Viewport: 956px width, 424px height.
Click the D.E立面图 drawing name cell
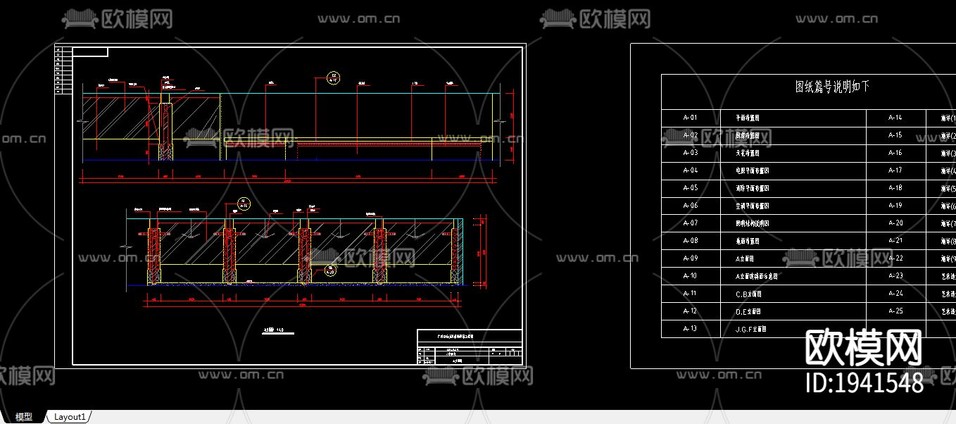click(x=793, y=311)
